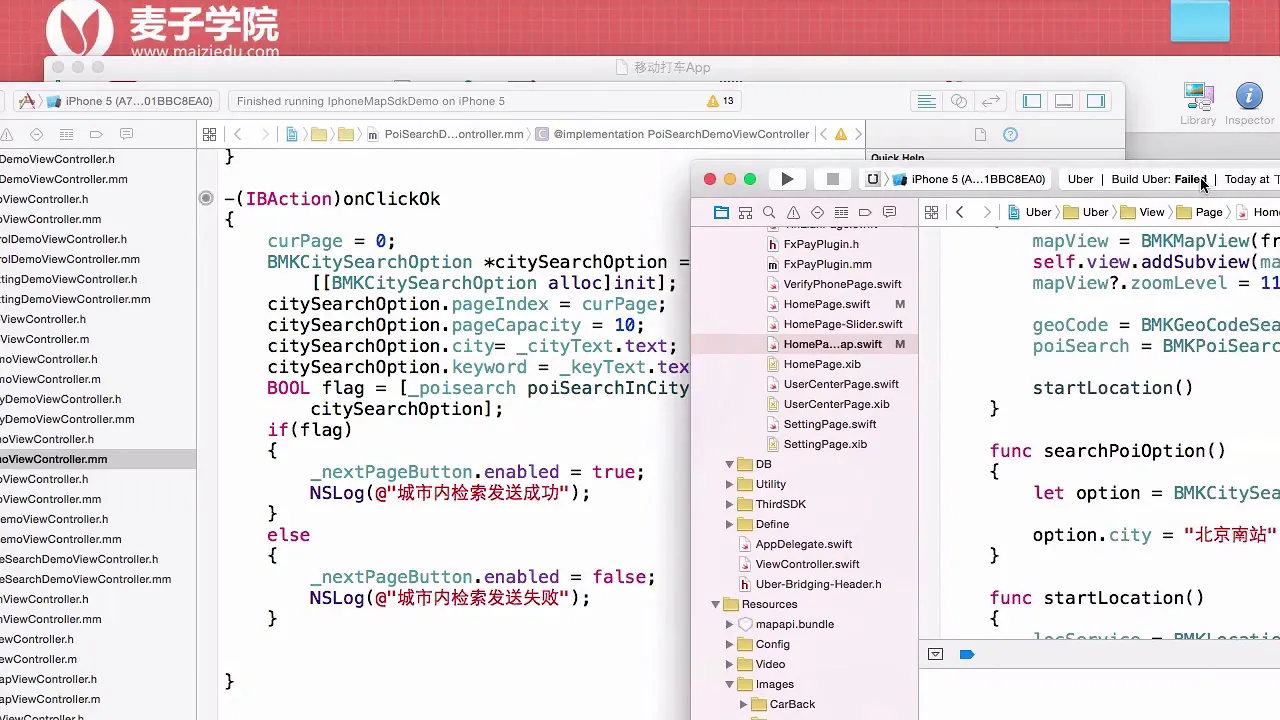Go back in Uber editor history
The height and width of the screenshot is (720, 1280).
[960, 212]
